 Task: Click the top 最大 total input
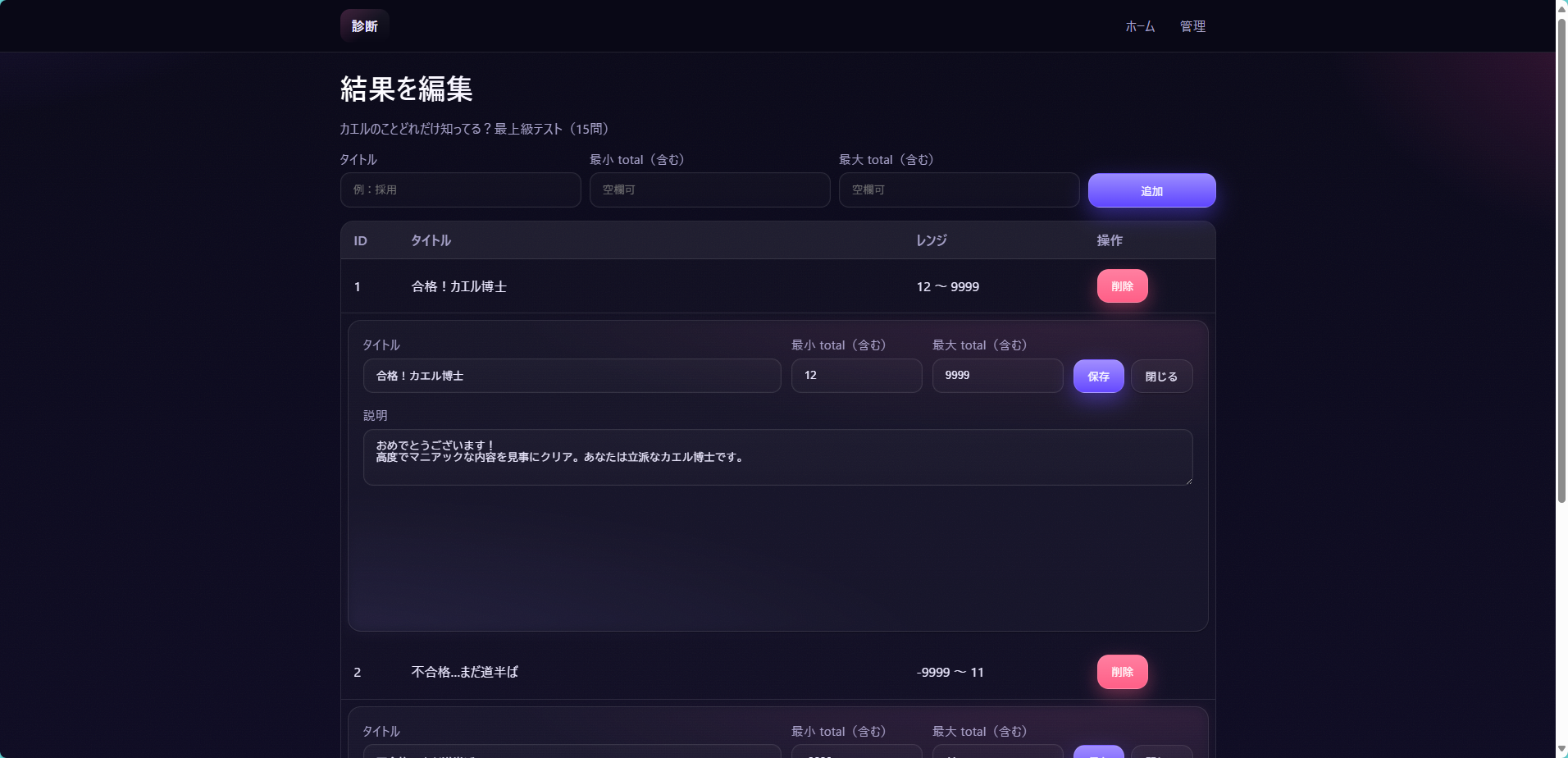[959, 189]
